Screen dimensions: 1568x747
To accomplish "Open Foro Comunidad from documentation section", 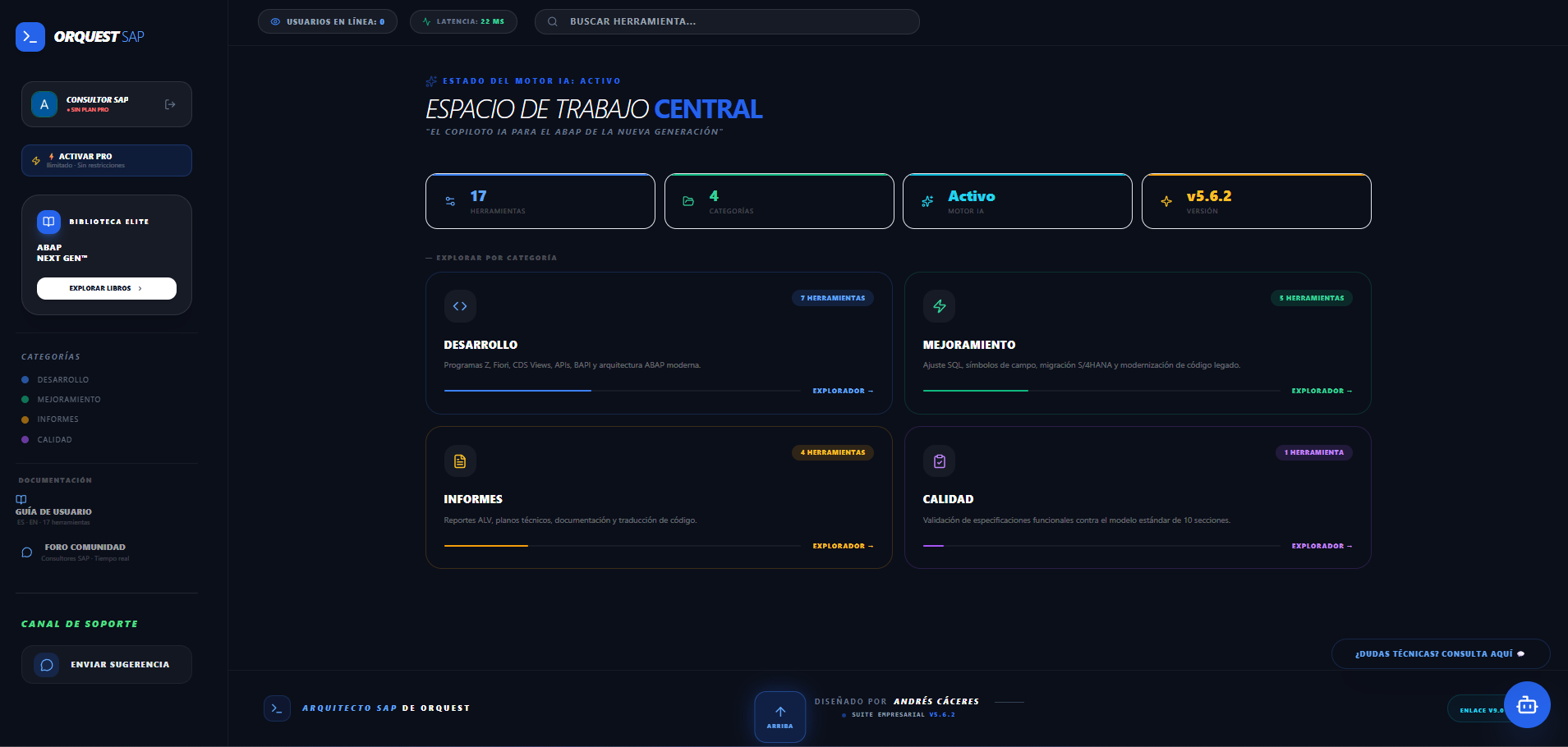I will [84, 547].
